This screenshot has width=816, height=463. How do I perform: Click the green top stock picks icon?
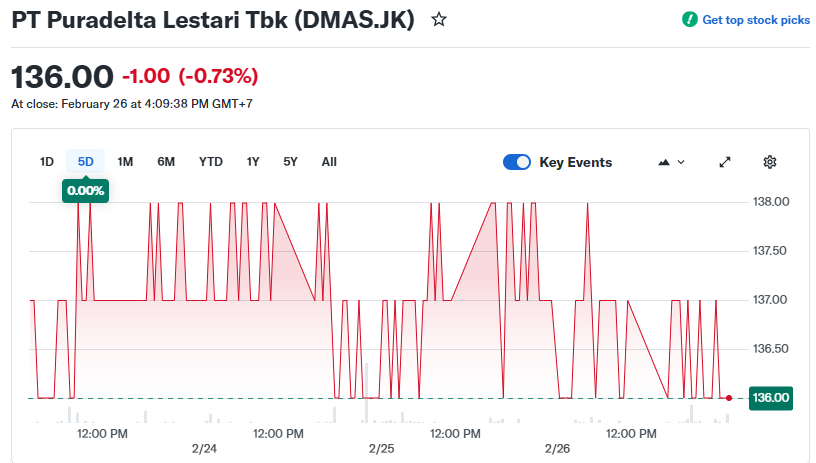click(x=690, y=20)
